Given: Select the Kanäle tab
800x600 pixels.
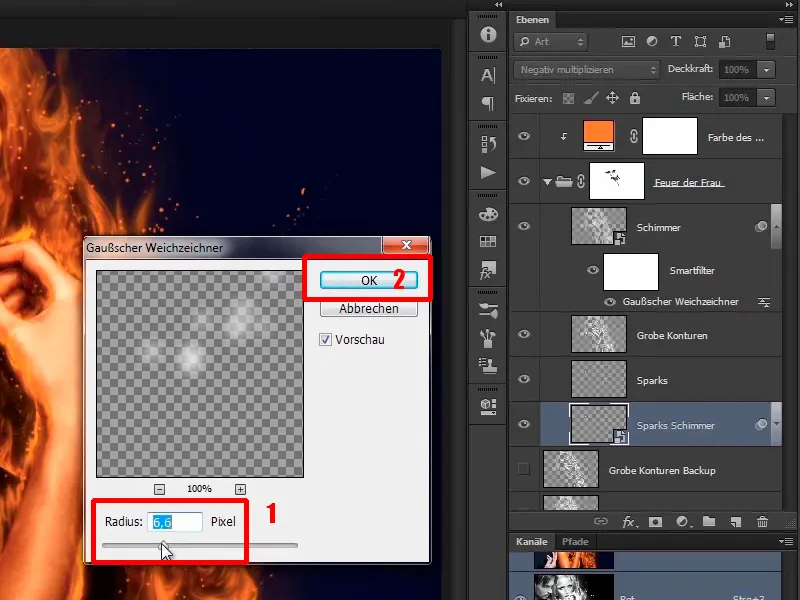Looking at the screenshot, I should [x=532, y=541].
